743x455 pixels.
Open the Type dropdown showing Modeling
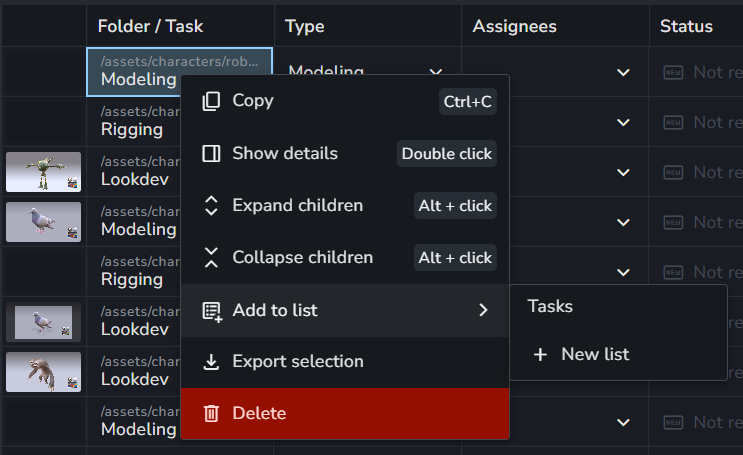click(x=435, y=71)
